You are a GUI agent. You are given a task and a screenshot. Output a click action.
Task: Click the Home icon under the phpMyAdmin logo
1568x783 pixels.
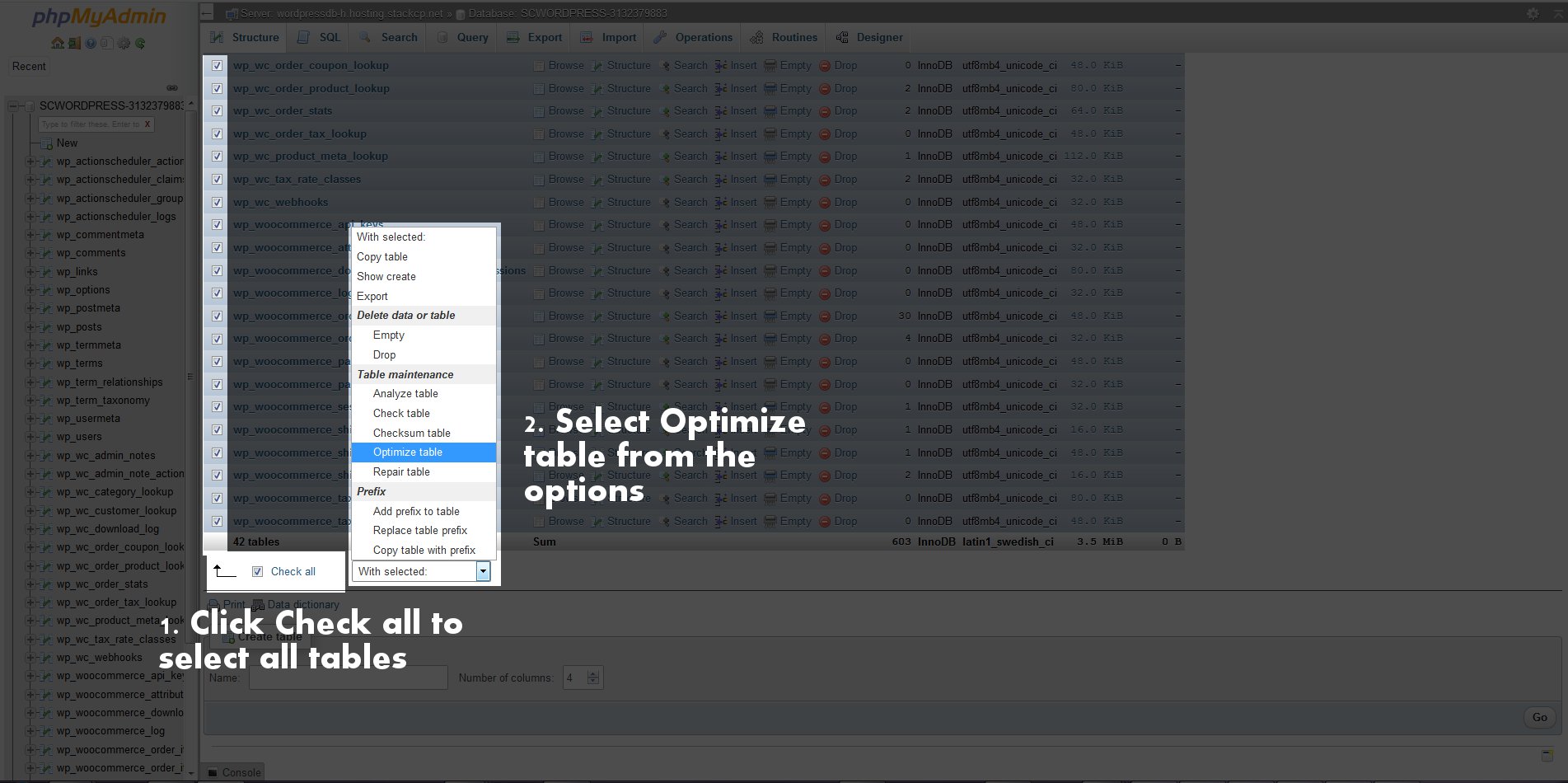coord(58,43)
